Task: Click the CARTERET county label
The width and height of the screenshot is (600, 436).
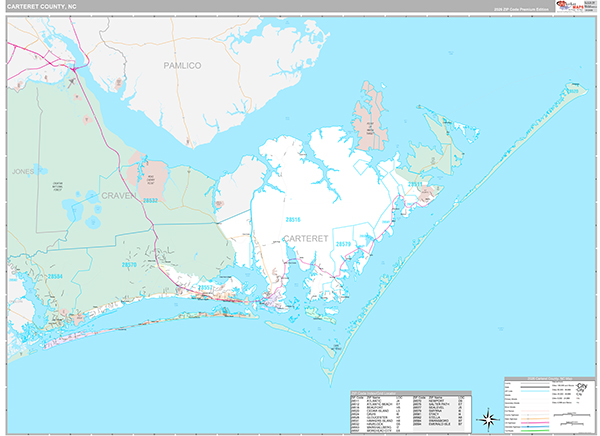Action: click(x=305, y=238)
